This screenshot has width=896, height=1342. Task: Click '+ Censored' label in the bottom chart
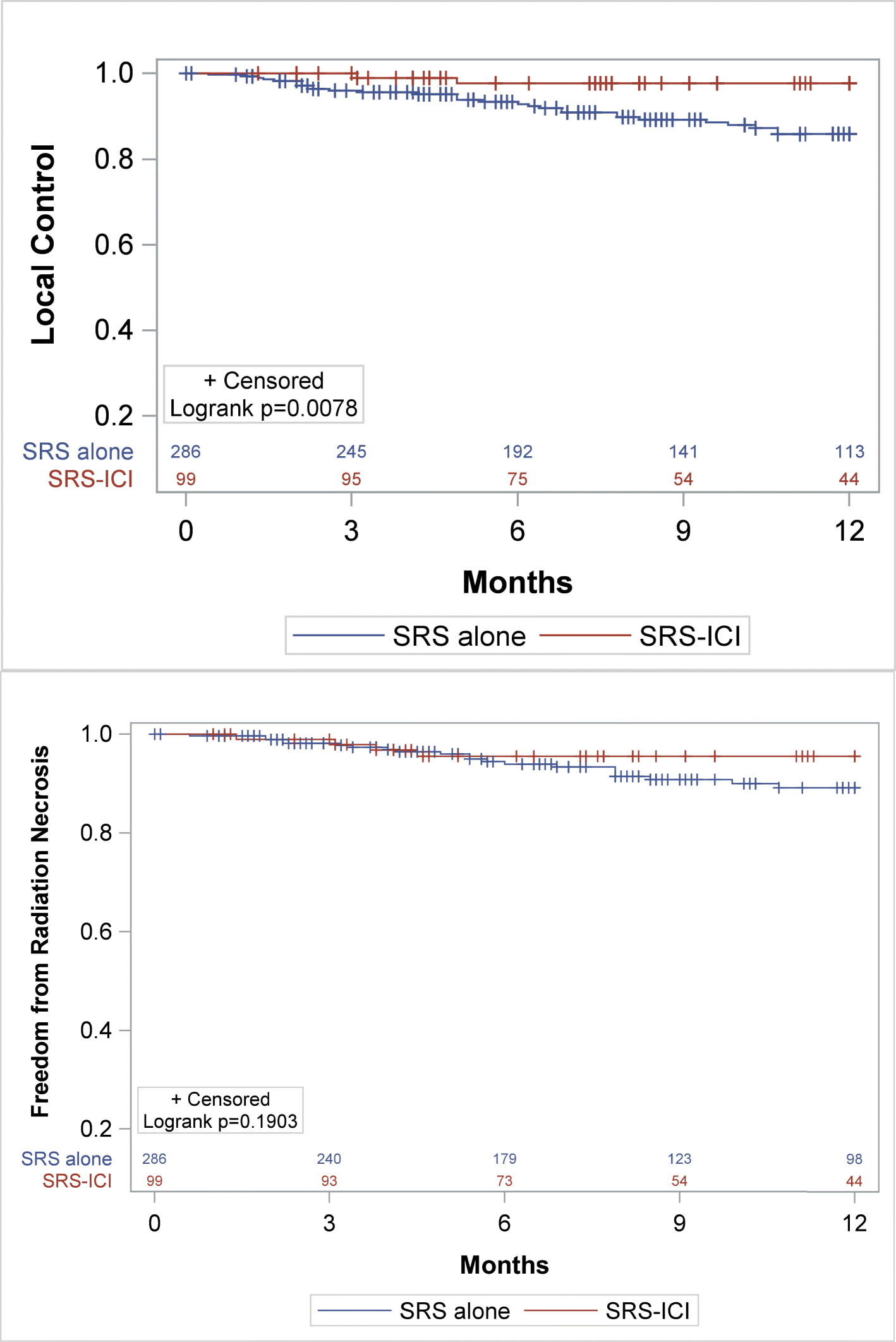(x=221, y=1099)
